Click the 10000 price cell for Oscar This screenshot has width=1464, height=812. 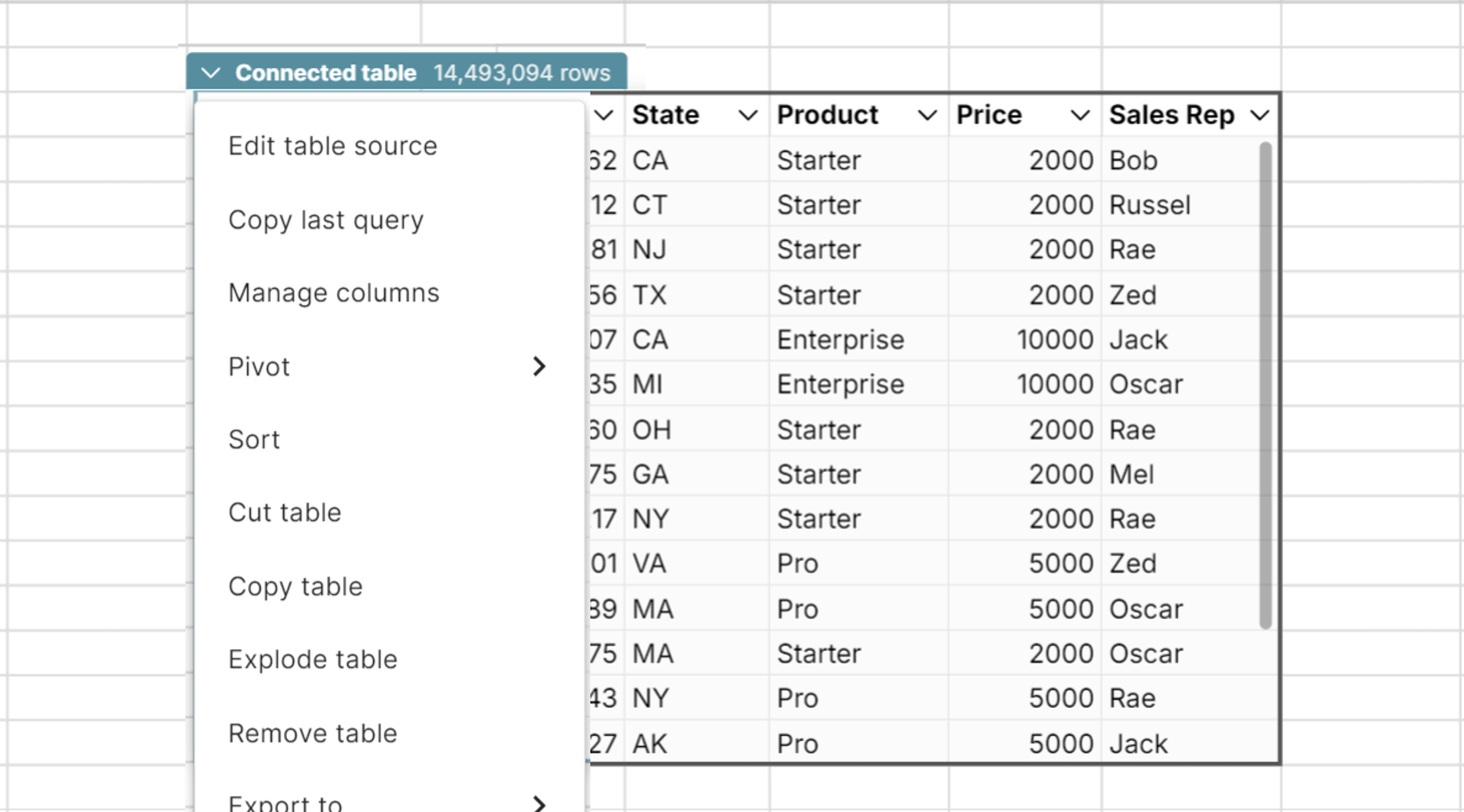click(x=1054, y=385)
